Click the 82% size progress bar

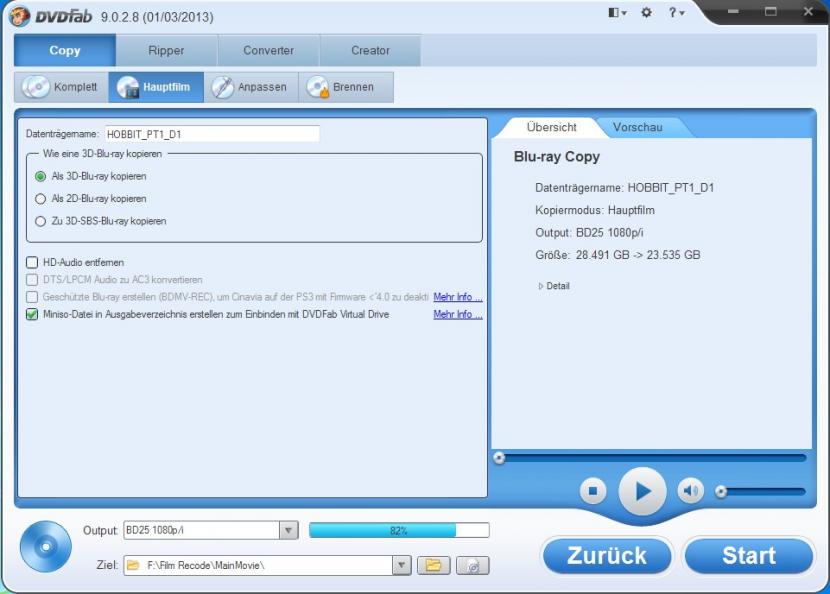pos(399,530)
